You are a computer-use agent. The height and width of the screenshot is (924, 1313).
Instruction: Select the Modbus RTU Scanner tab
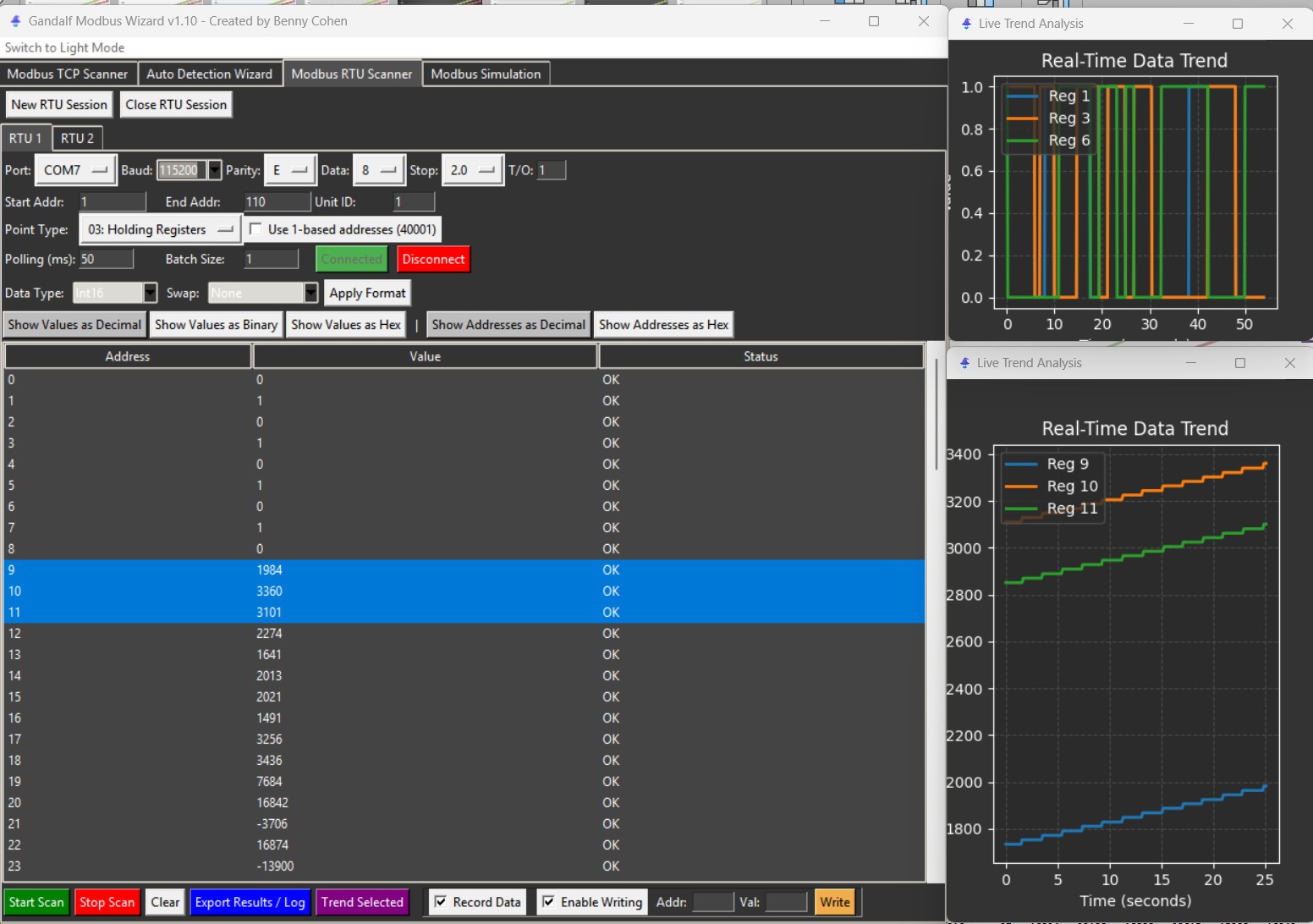(352, 74)
